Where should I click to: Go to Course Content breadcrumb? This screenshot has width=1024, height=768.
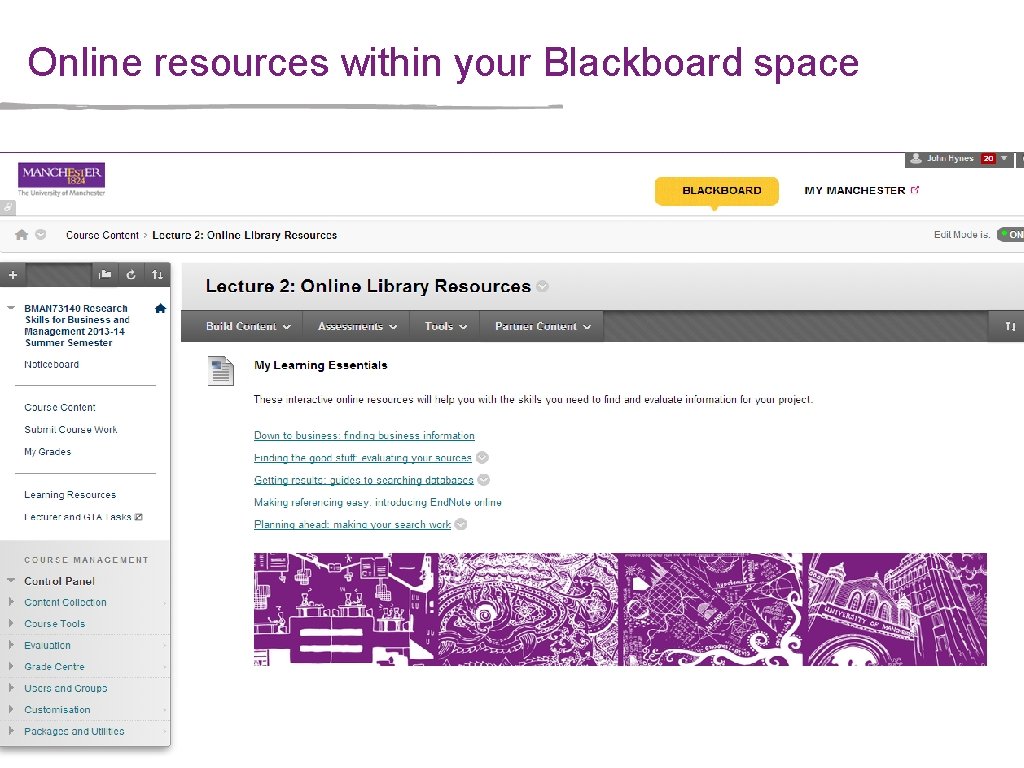tap(103, 235)
